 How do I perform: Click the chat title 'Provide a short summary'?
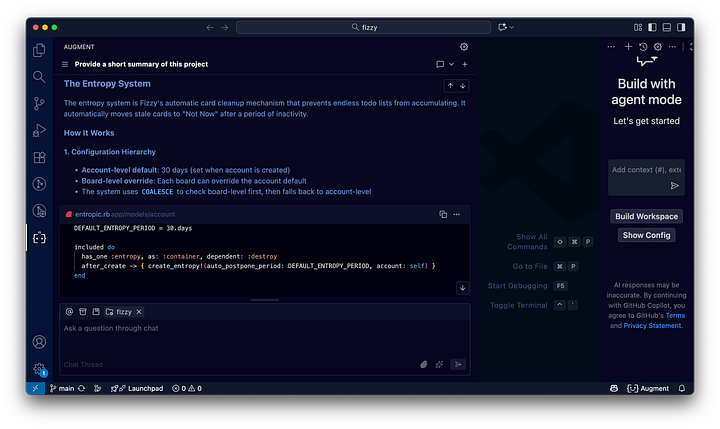point(141,64)
